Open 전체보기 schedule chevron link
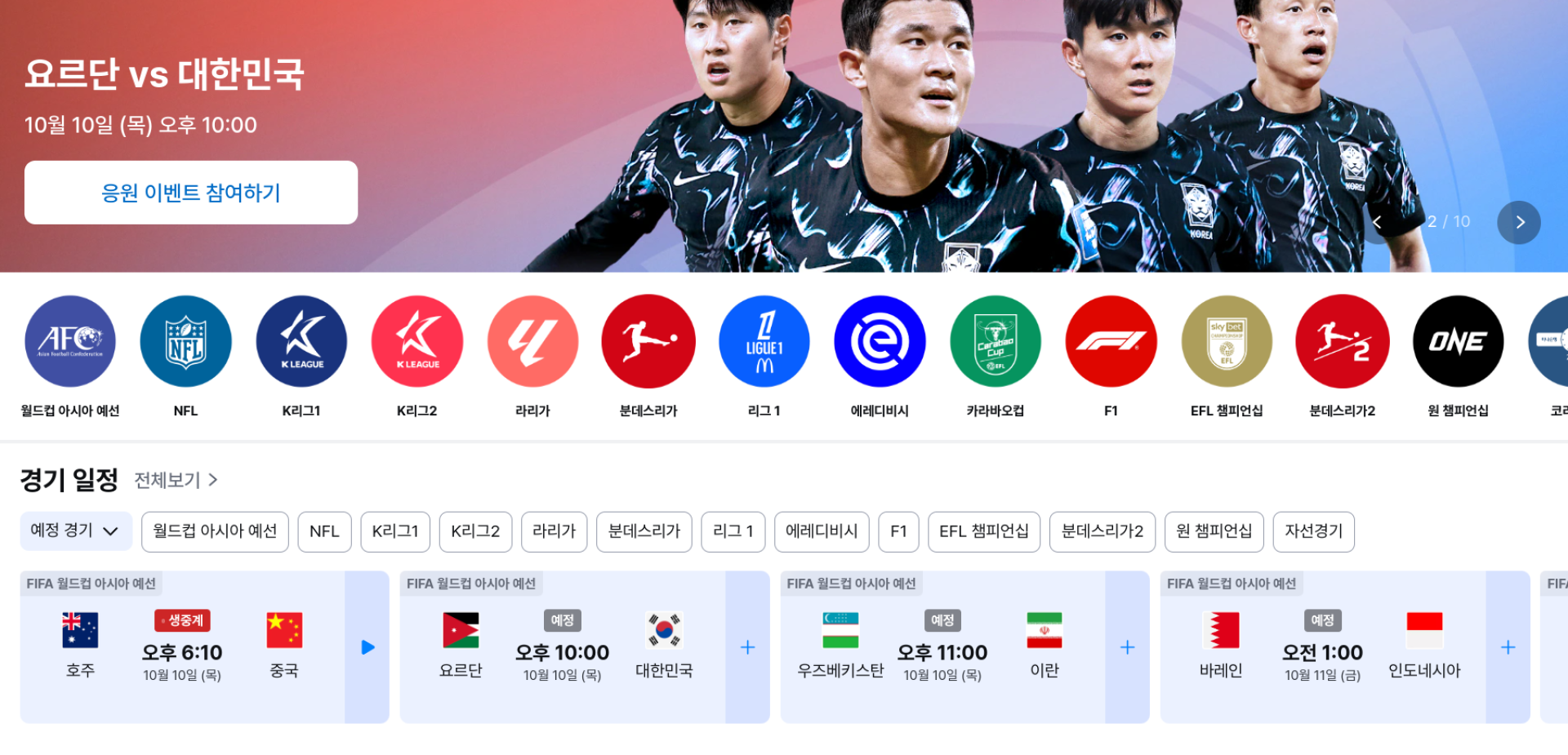This screenshot has height=755, width=1568. pos(176,480)
